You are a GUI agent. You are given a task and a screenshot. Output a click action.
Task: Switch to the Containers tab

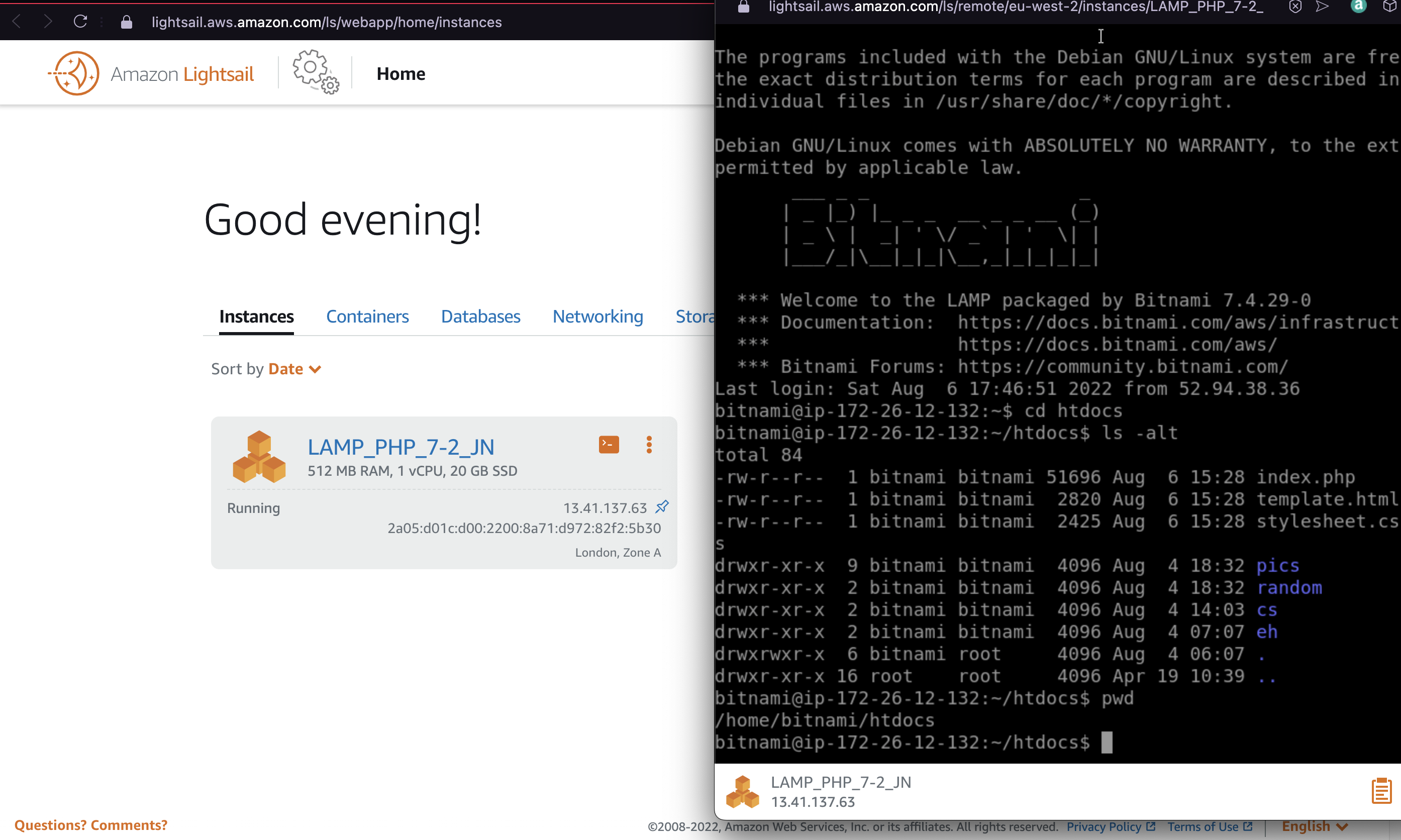tap(367, 317)
